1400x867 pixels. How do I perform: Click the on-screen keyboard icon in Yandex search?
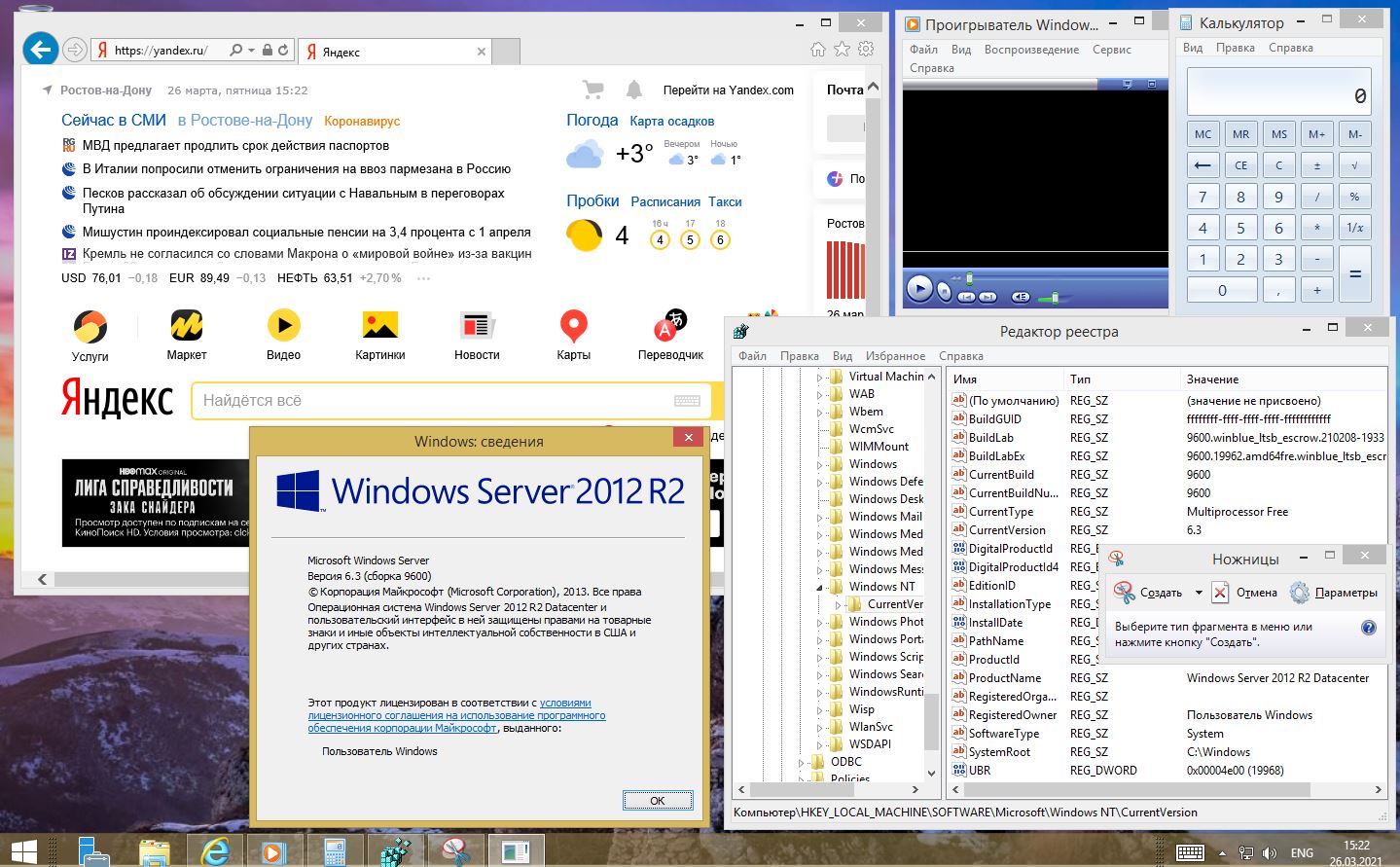pyautogui.click(x=687, y=401)
